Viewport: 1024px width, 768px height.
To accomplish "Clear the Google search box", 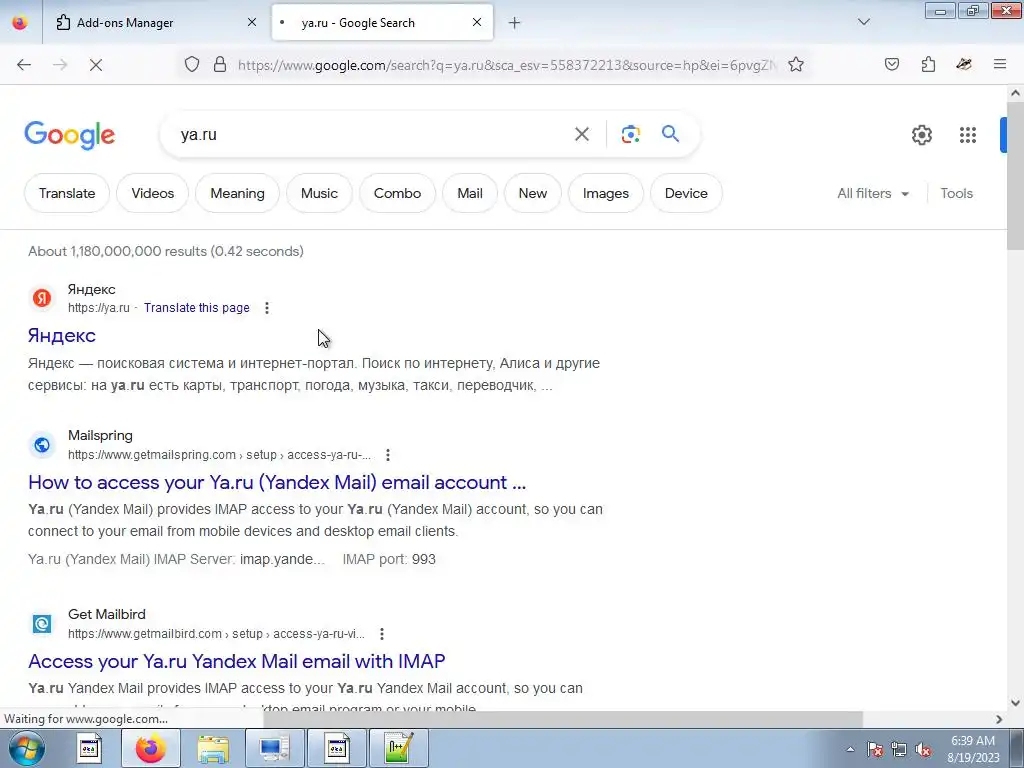I will point(581,134).
